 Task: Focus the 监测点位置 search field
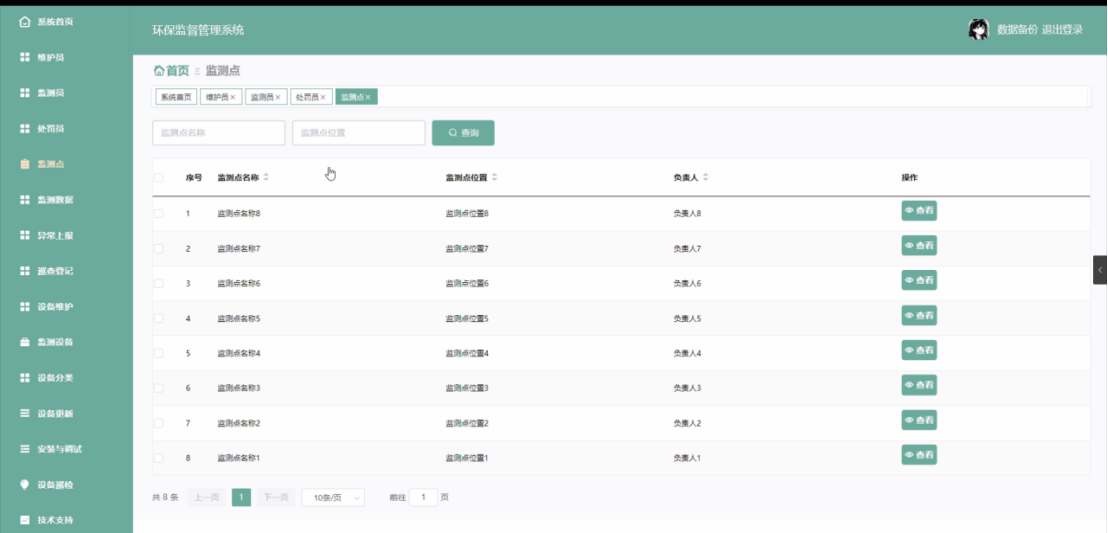359,133
